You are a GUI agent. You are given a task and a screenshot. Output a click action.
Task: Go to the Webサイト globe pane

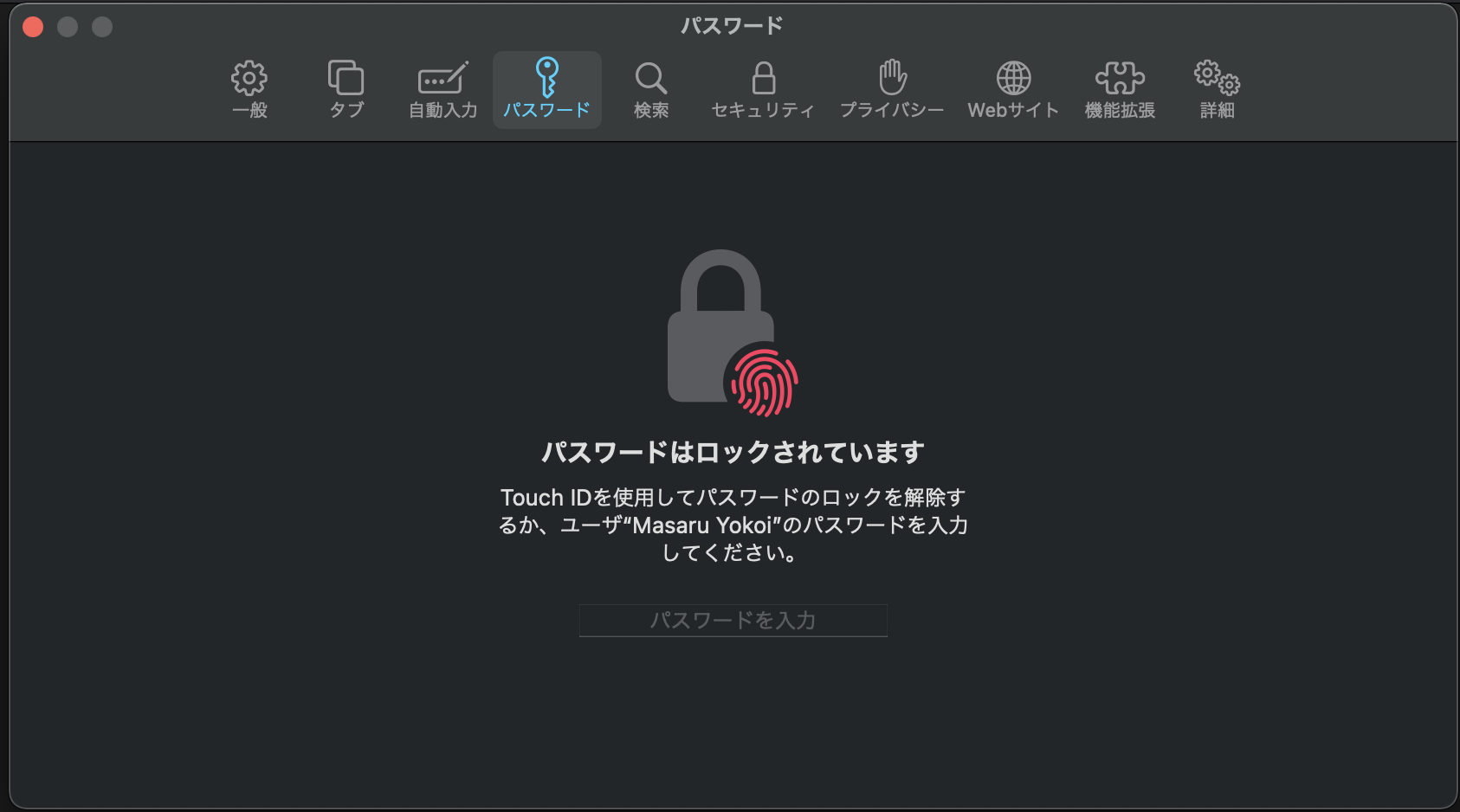pyautogui.click(x=1013, y=88)
